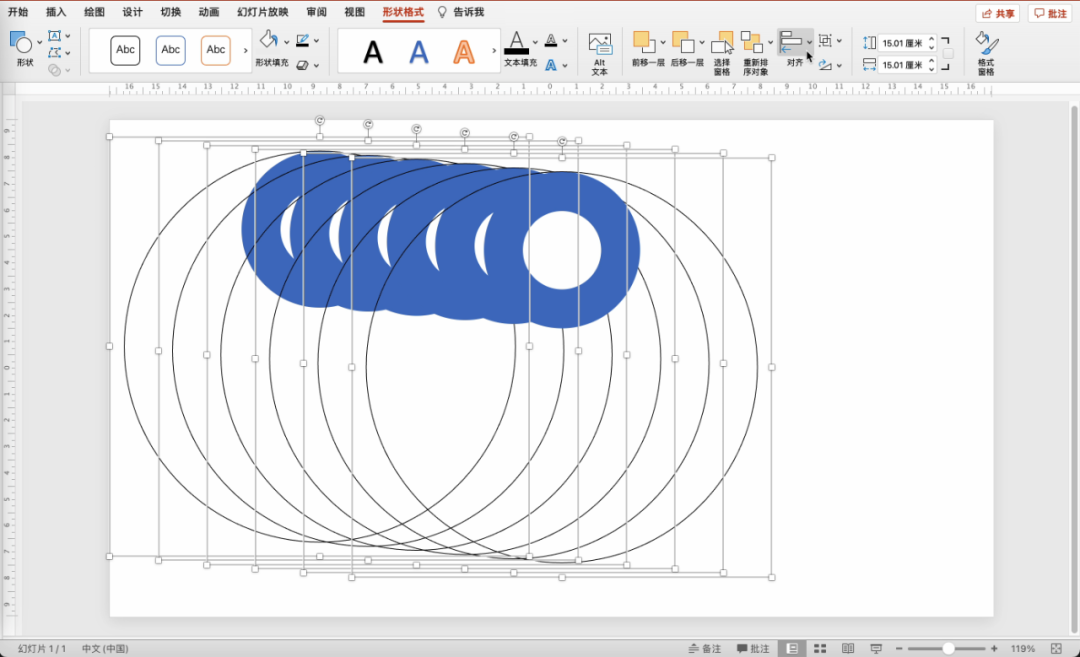
Task: Switch to the 动画 tab
Action: pos(209,12)
